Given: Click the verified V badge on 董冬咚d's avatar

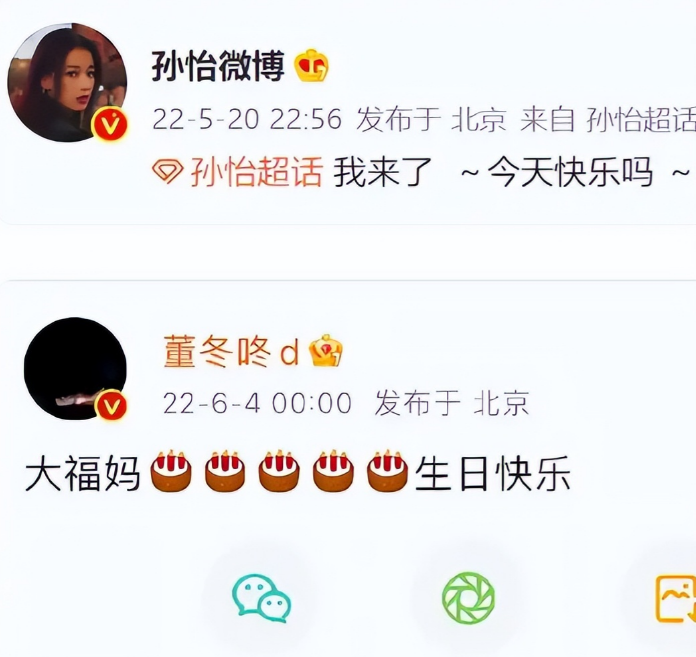Looking at the screenshot, I should click(111, 405).
